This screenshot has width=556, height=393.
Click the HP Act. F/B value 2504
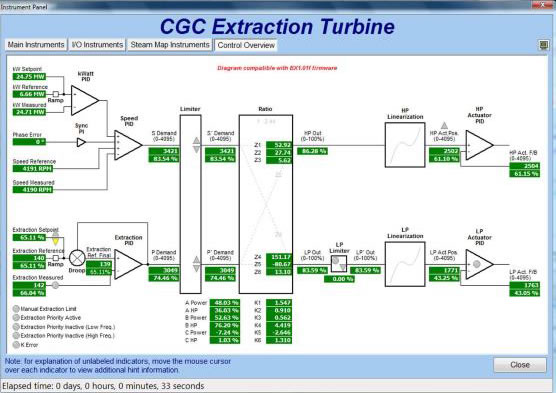tap(525, 166)
